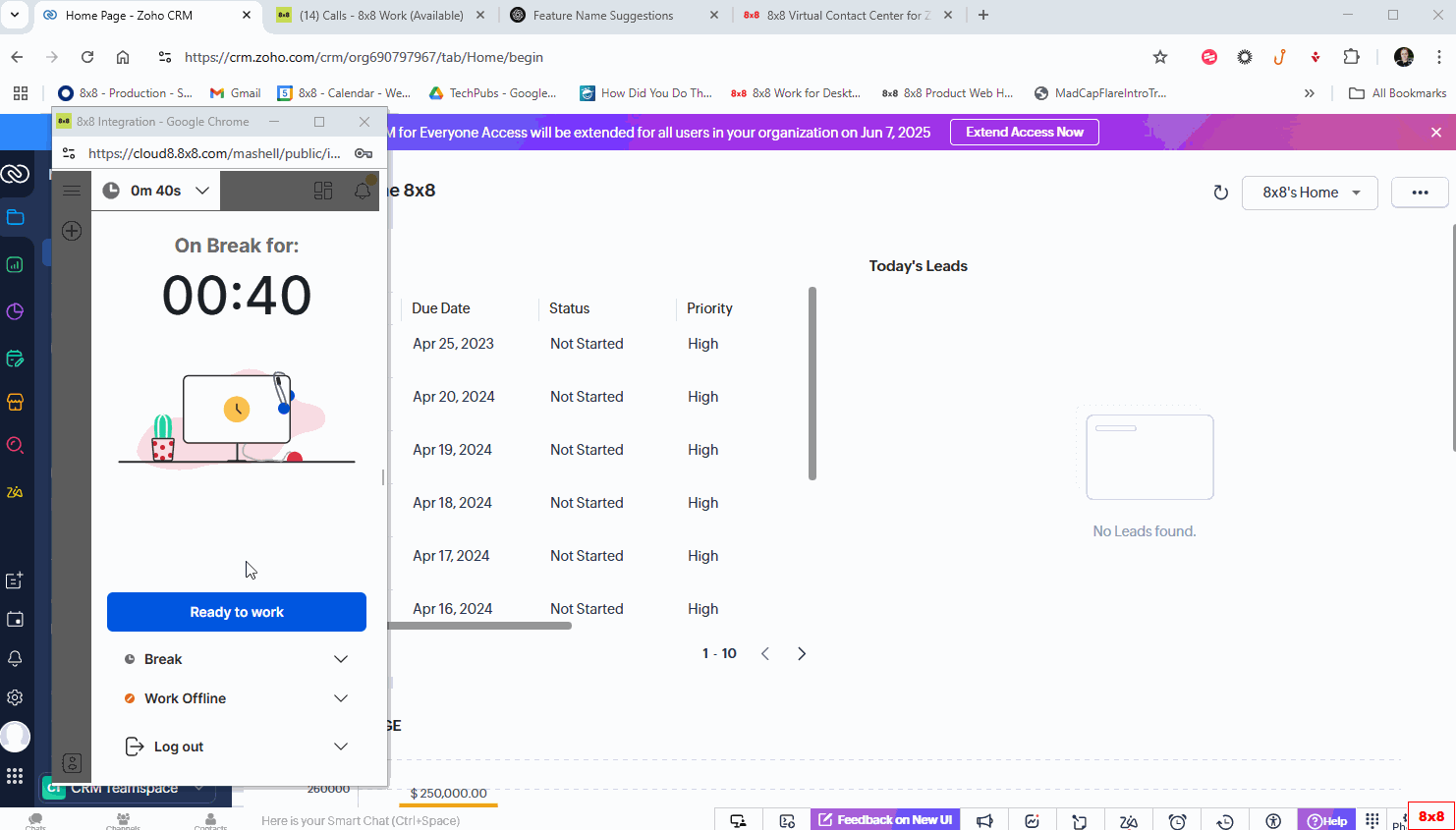This screenshot has height=830, width=1456.
Task: Click the Apr 17, 2024 due date cell
Action: 451,556
